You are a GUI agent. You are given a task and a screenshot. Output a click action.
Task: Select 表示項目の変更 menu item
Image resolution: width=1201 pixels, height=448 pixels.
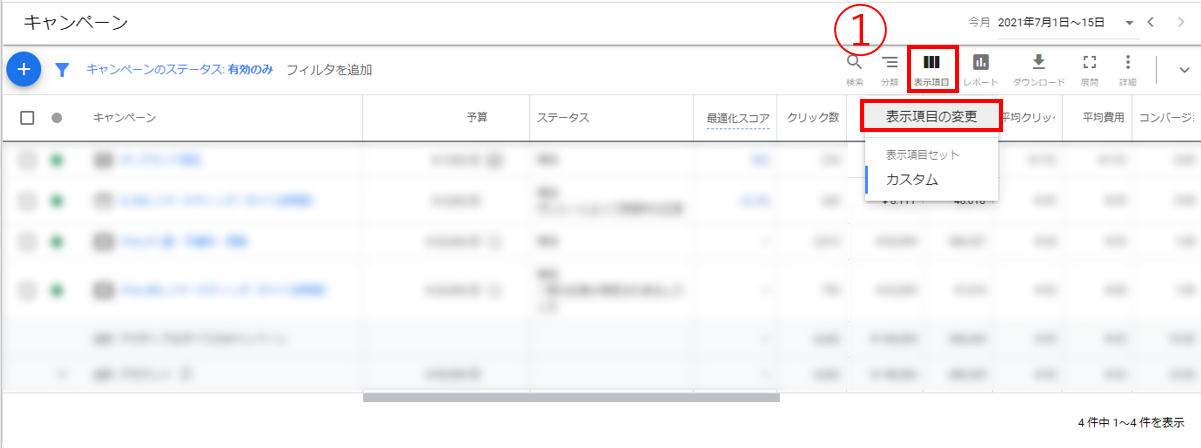pyautogui.click(x=931, y=116)
